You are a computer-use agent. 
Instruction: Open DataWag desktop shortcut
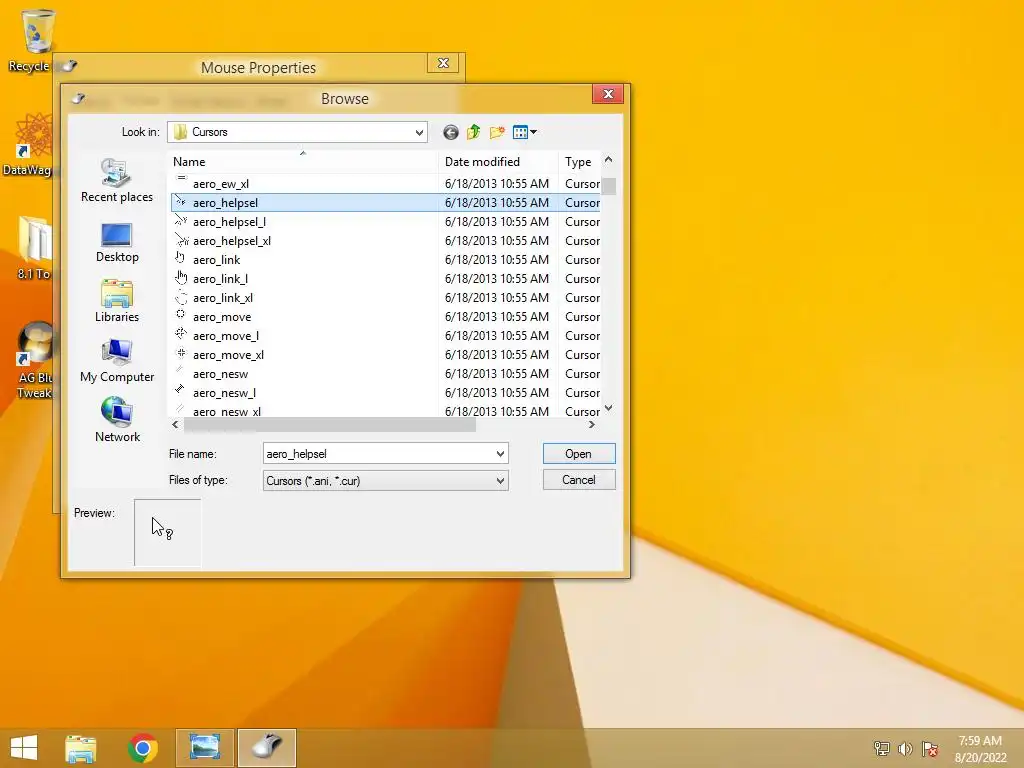27,144
